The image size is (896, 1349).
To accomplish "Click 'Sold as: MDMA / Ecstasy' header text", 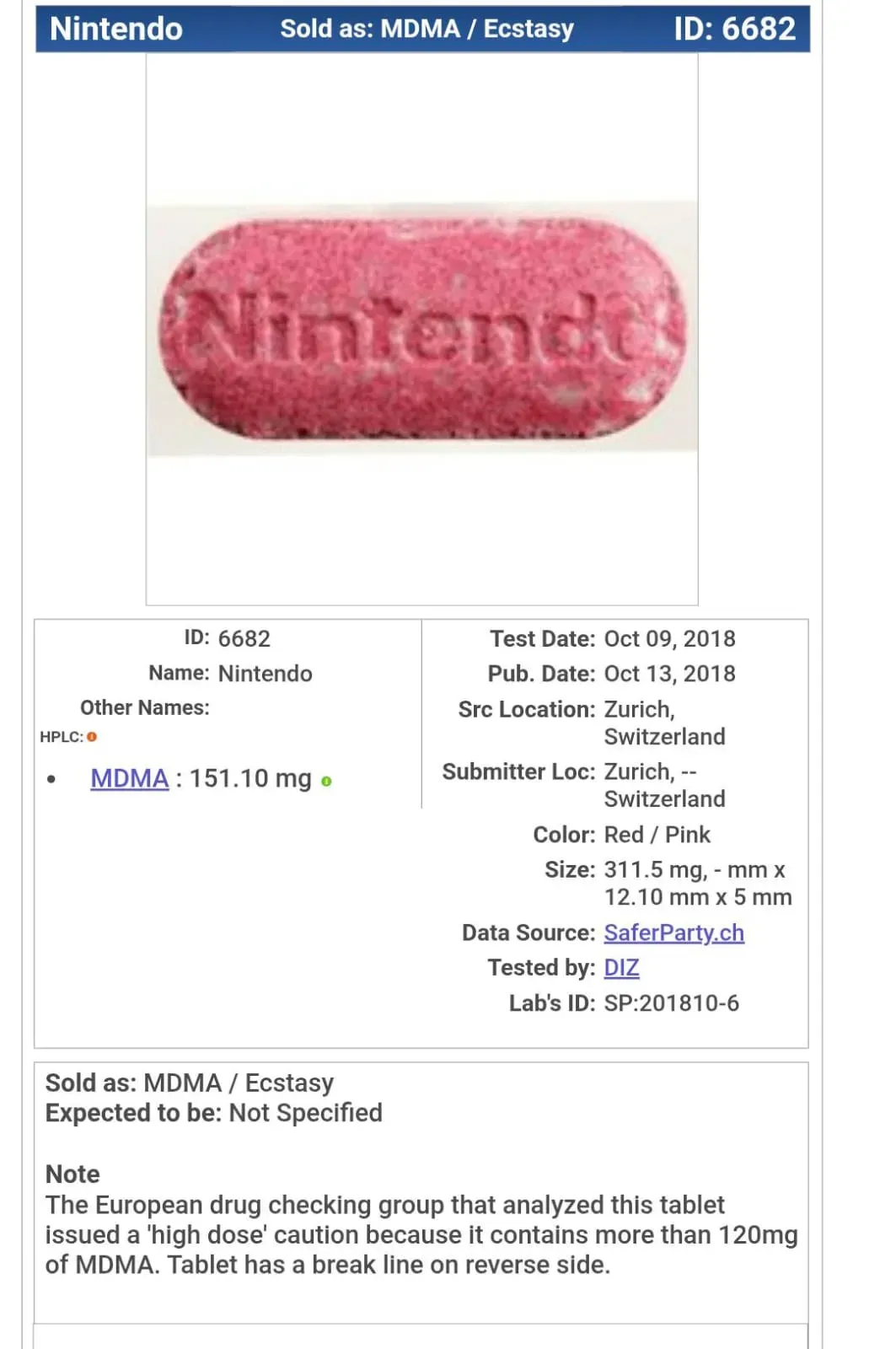I will pyautogui.click(x=427, y=29).
